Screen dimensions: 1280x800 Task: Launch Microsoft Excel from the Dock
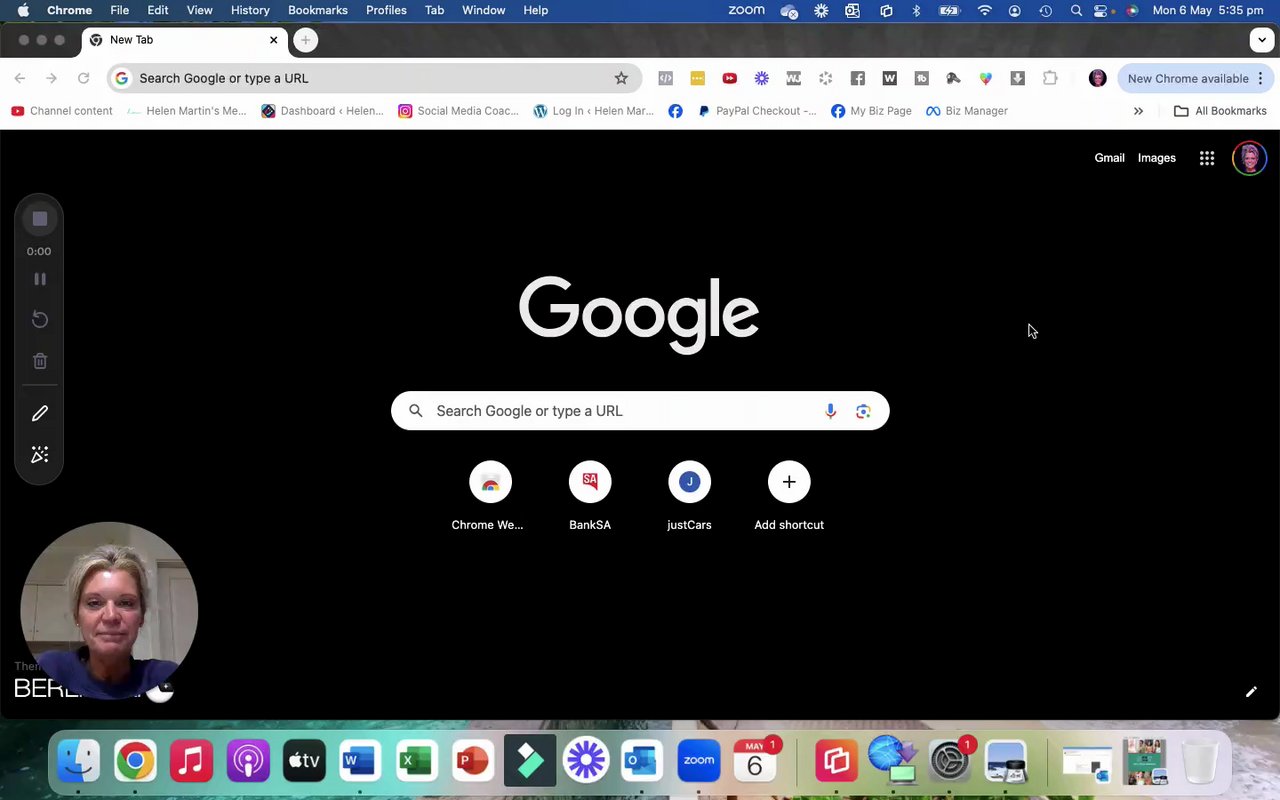[416, 761]
